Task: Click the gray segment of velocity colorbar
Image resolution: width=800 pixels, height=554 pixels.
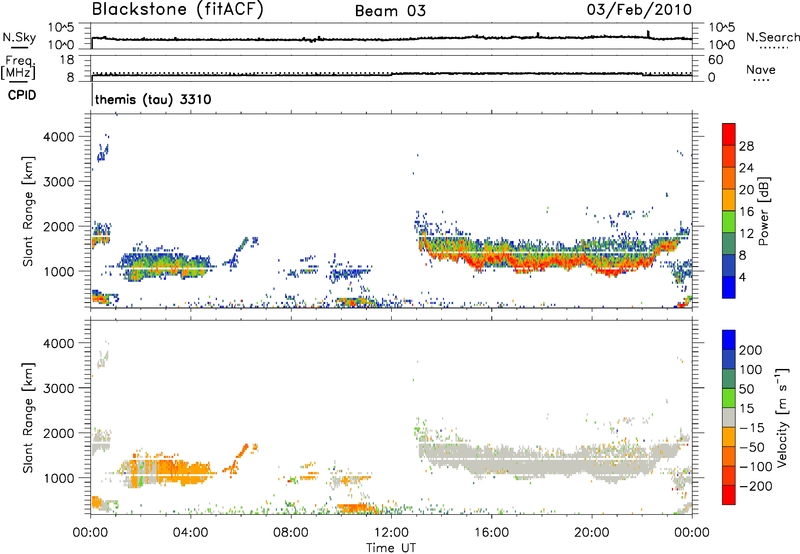Action: point(729,417)
